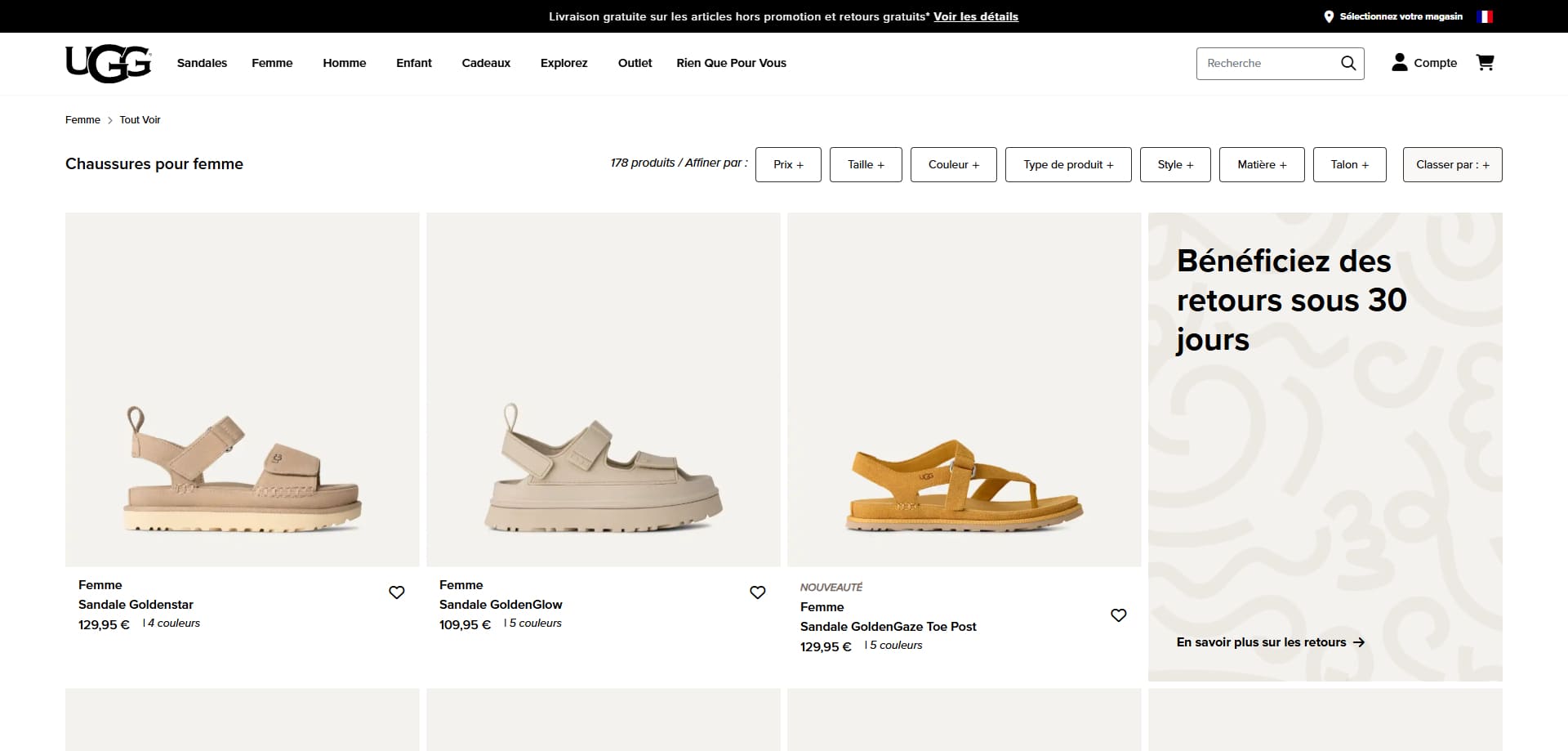Click the Sandale GoldenGlow product name

[x=501, y=605]
